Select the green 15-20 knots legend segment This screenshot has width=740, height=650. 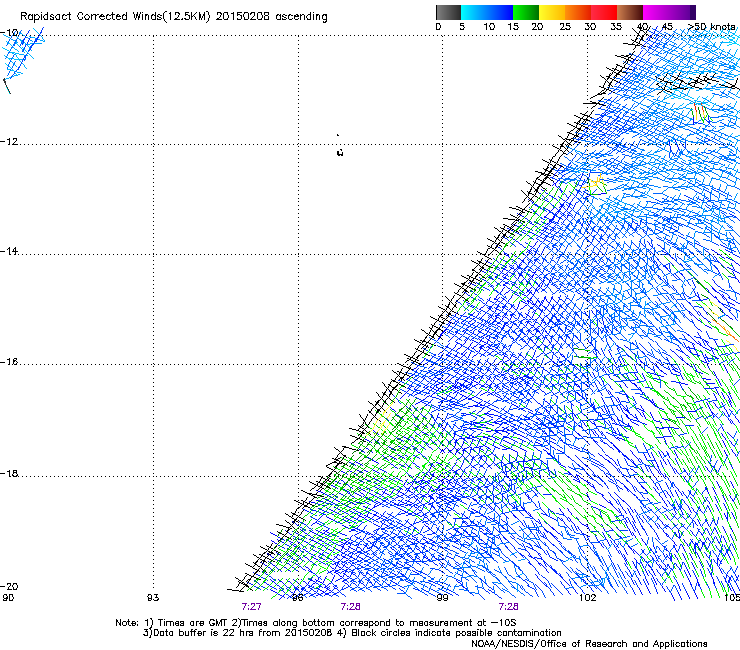[x=525, y=12]
